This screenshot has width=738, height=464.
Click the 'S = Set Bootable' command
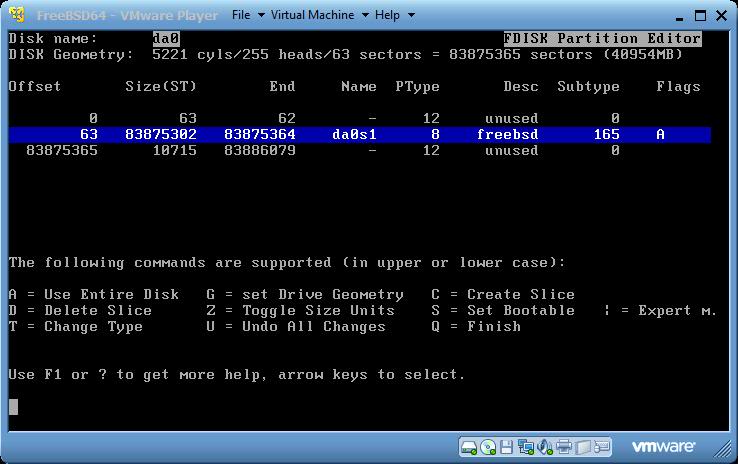[503, 311]
